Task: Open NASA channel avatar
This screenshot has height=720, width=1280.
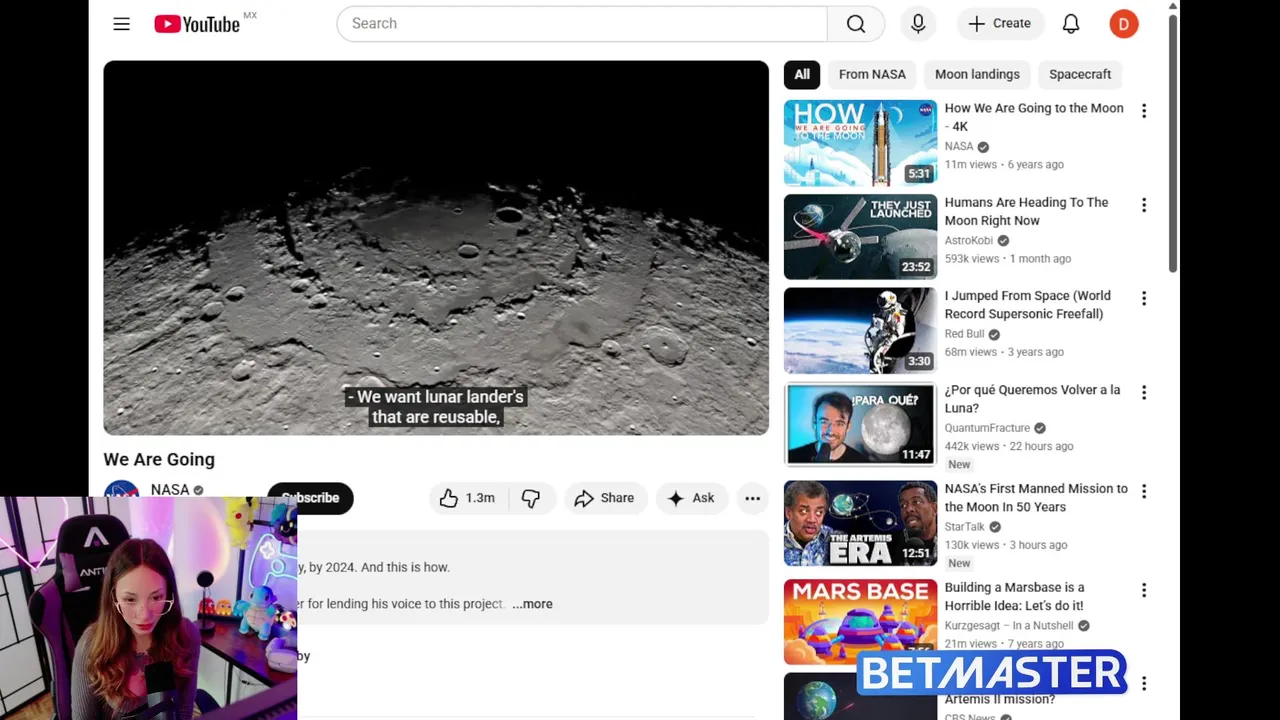Action: (122, 490)
